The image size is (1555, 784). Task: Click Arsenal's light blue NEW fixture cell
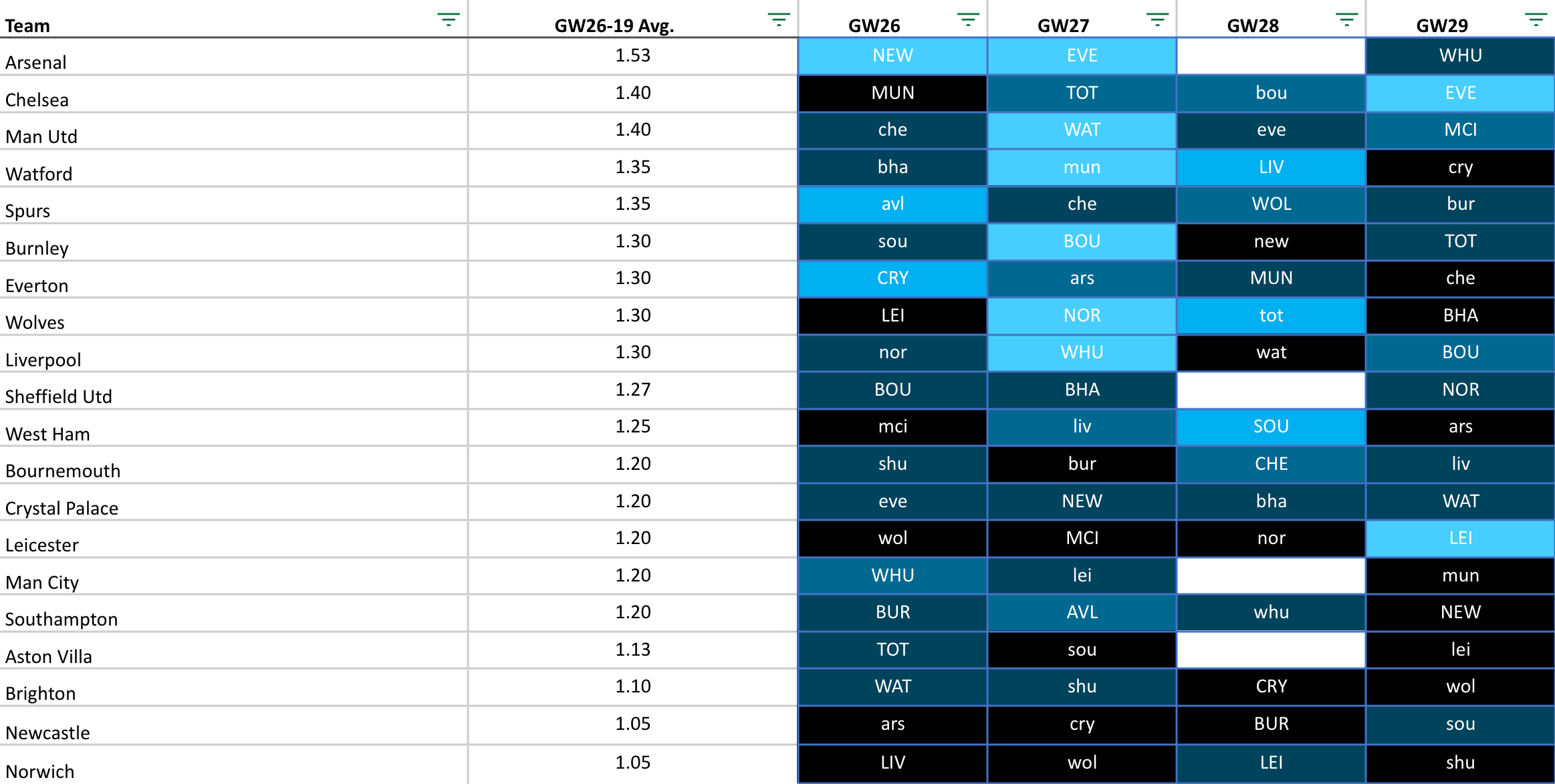[892, 55]
